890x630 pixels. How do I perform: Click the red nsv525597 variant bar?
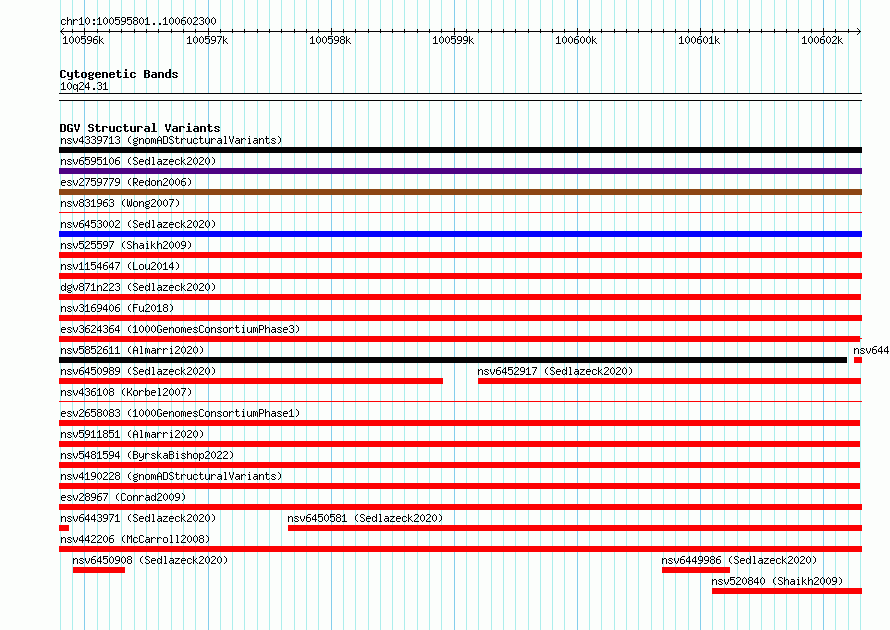[x=460, y=255]
